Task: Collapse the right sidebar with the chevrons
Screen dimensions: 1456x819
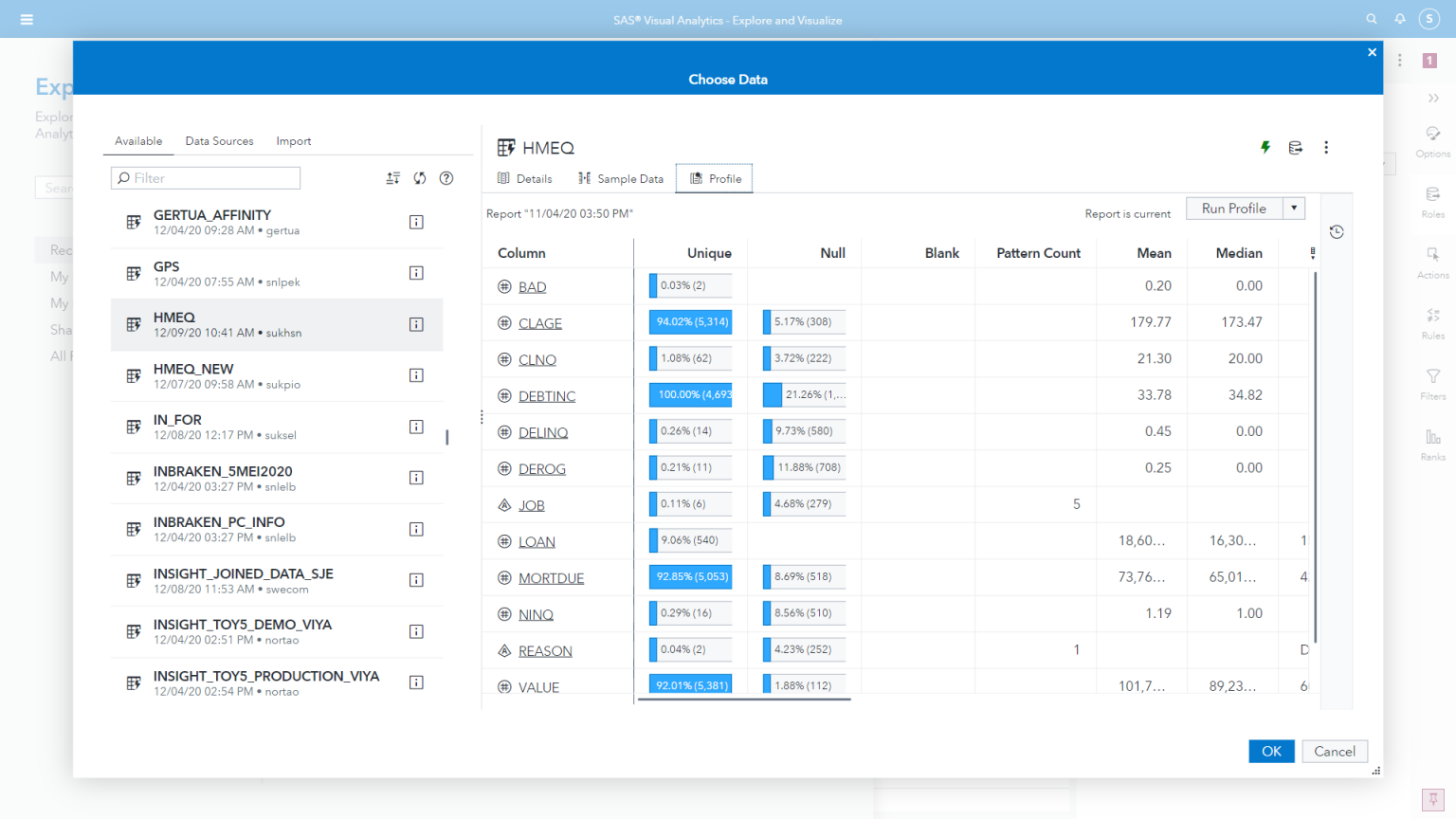Action: click(1432, 98)
